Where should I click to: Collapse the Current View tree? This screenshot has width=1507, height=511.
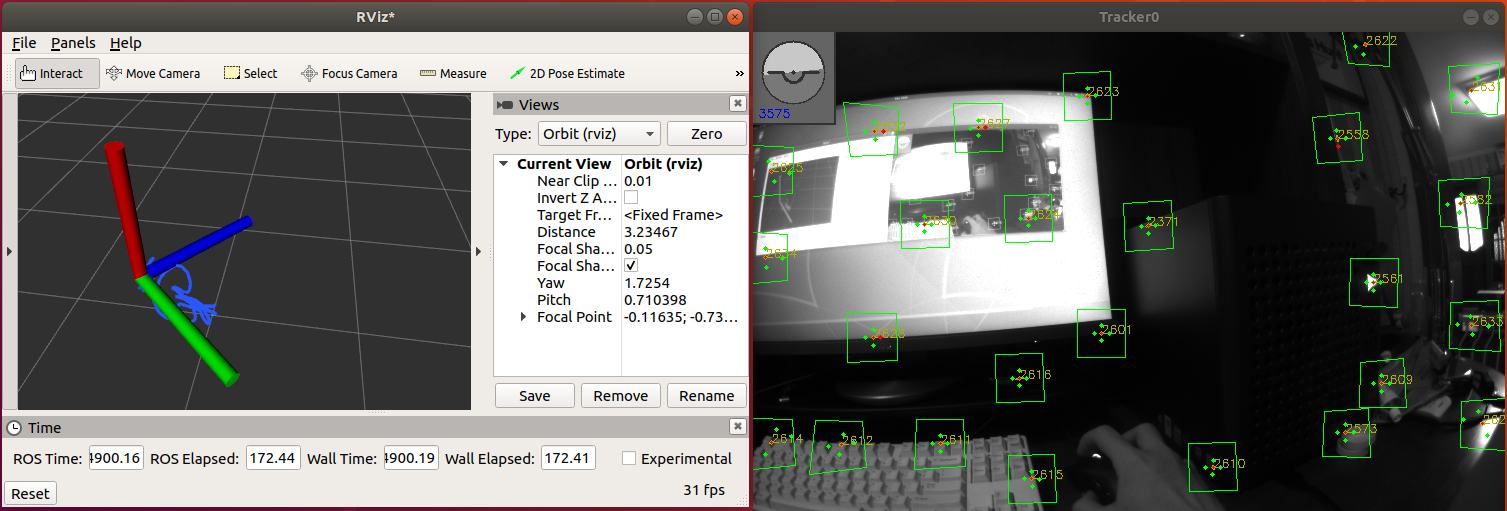click(504, 164)
